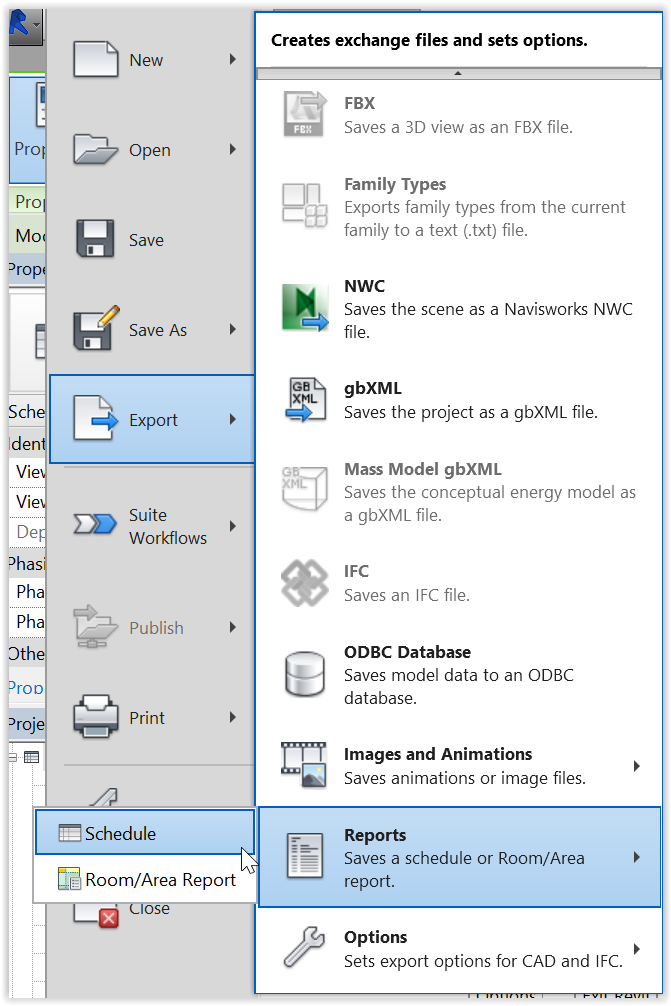Click the Suite Workflows arrows icon

click(95, 524)
